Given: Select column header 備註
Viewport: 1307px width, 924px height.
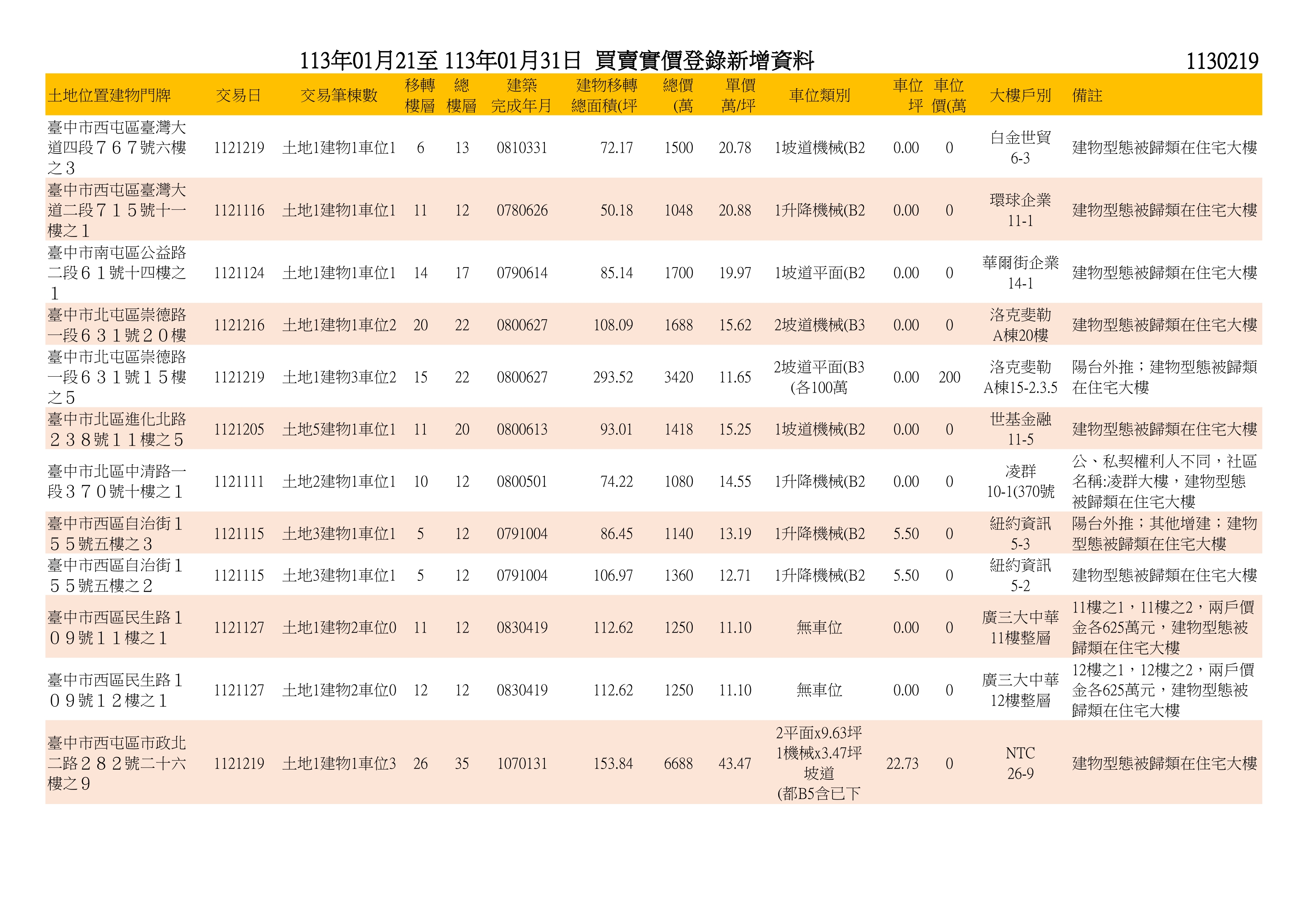Looking at the screenshot, I should click(x=1087, y=95).
